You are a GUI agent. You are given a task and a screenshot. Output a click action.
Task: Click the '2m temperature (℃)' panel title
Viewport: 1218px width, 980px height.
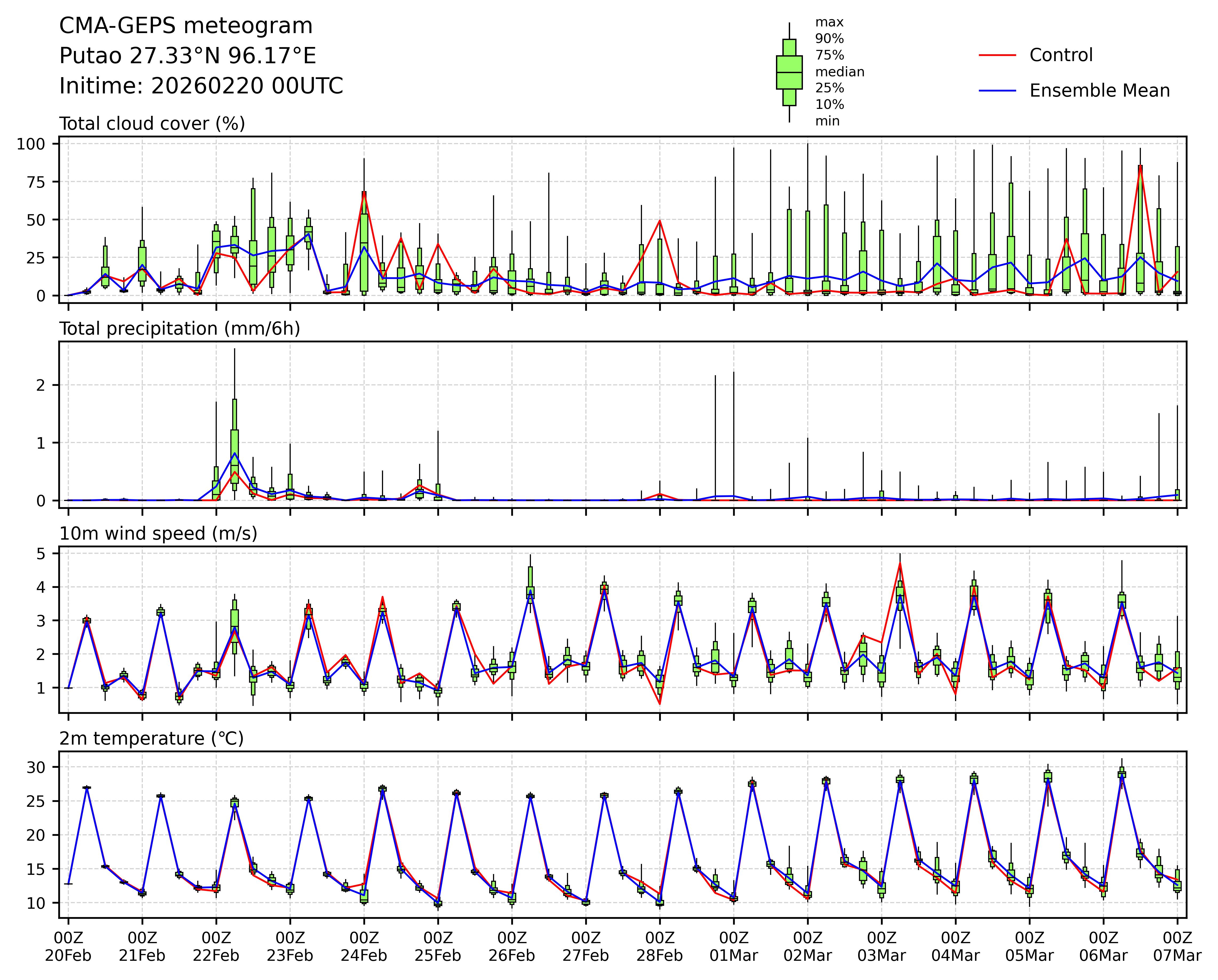coord(151,739)
